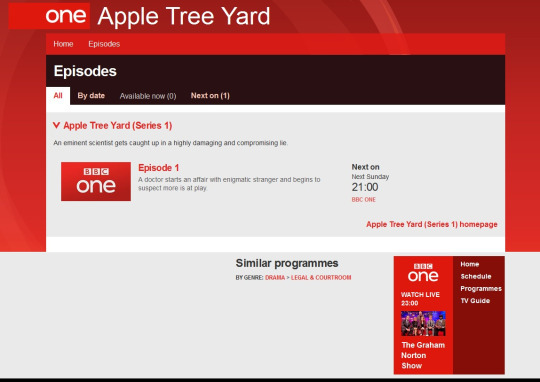Open Apple Tree Yard (Series 1) homepage link
Image resolution: width=540 pixels, height=382 pixels.
(x=432, y=225)
